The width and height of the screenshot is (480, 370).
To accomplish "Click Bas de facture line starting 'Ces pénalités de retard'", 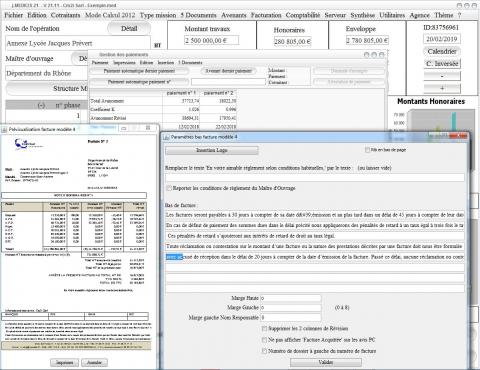I will pos(315,236).
